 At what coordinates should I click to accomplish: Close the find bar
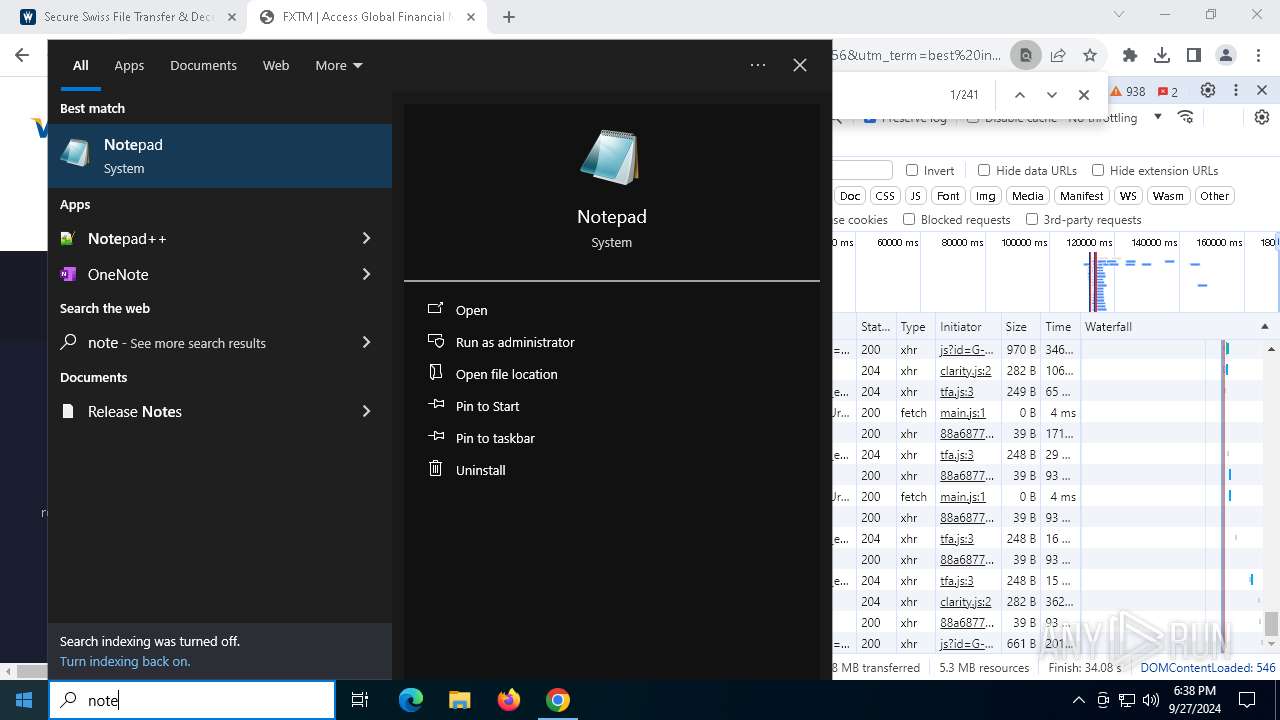(1083, 95)
